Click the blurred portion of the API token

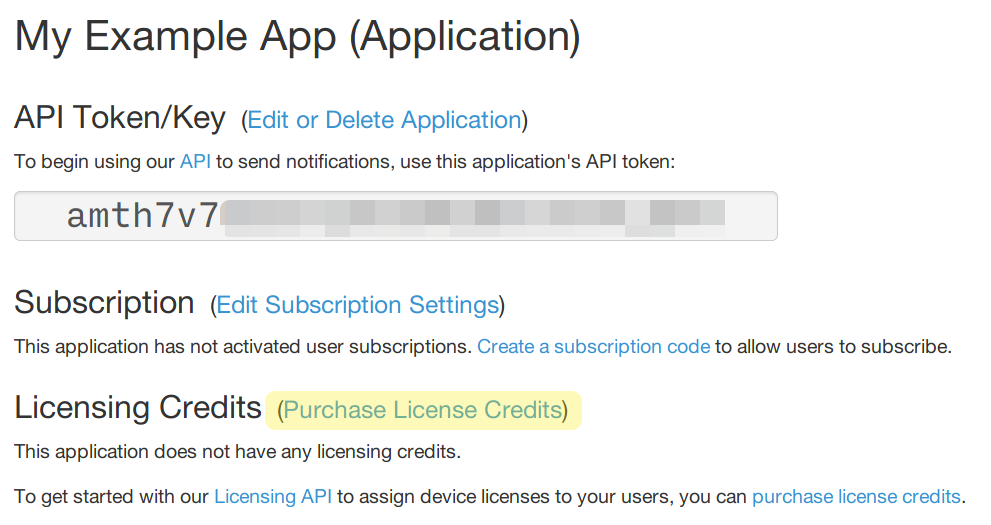(475, 216)
